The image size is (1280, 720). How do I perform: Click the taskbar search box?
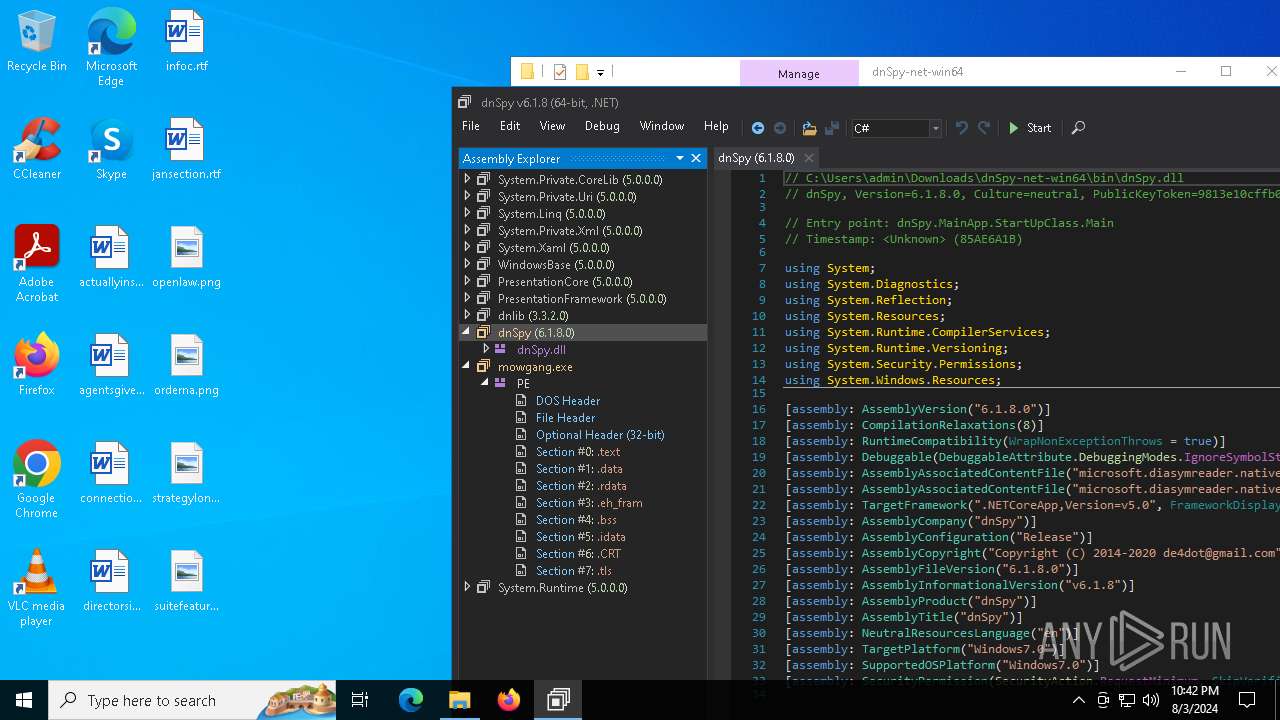192,700
